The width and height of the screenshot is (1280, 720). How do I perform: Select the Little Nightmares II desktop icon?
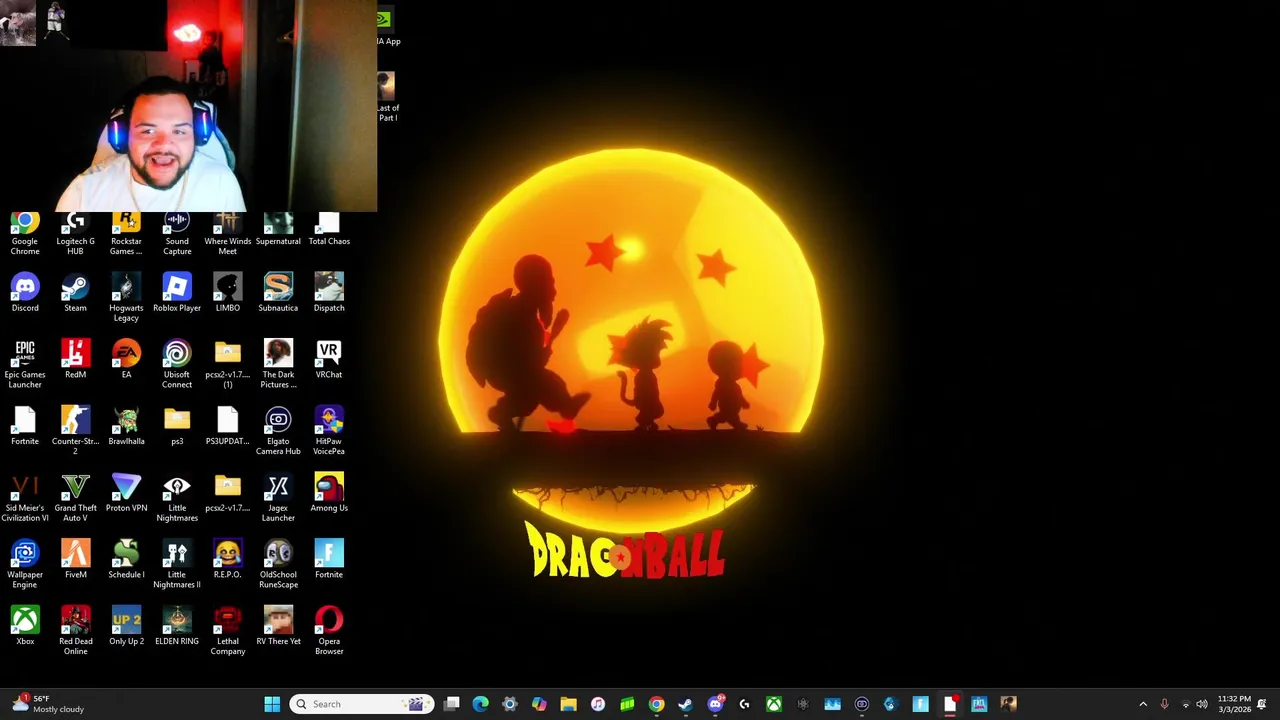click(x=177, y=565)
